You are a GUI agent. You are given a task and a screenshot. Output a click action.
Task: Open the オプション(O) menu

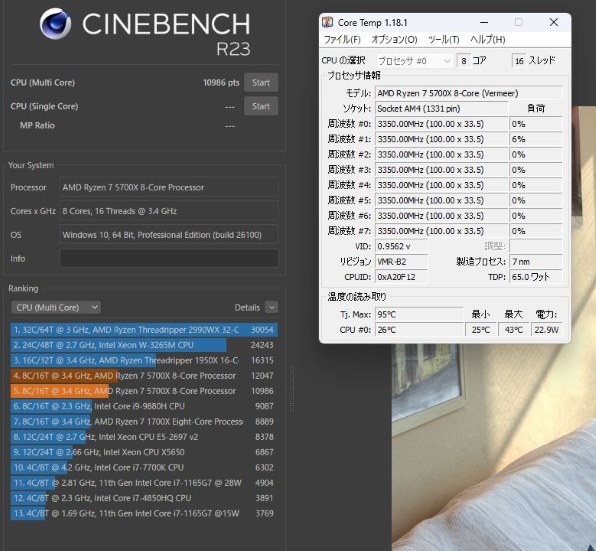click(x=394, y=39)
